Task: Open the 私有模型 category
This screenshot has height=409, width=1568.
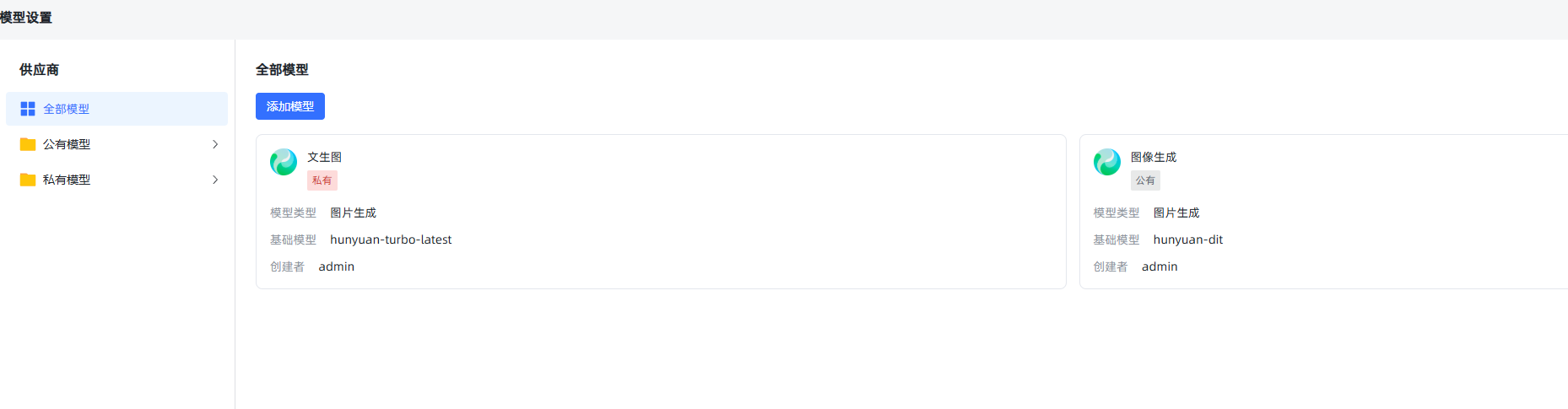Action: pyautogui.click(x=116, y=180)
